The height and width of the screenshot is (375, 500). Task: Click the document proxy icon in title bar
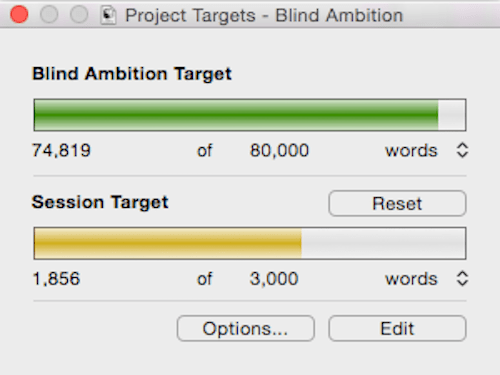pos(108,15)
